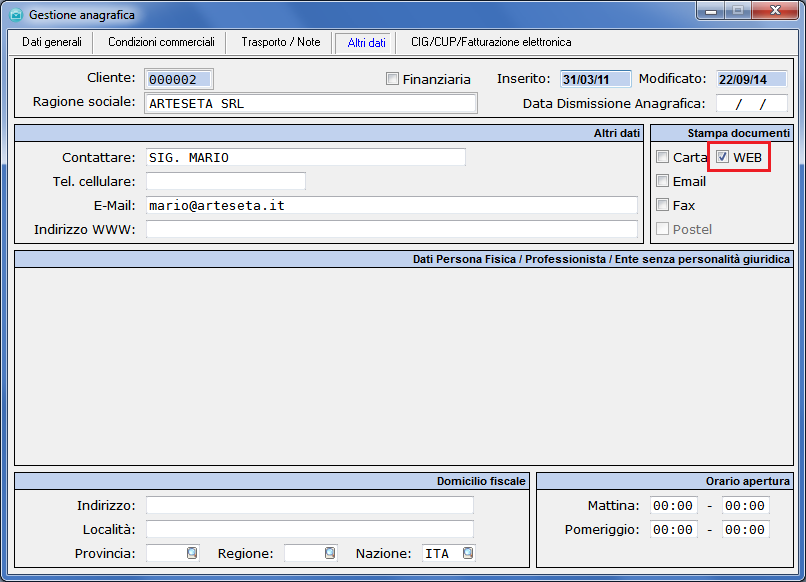Open Nazione lookup icon next to ITA

pos(467,553)
